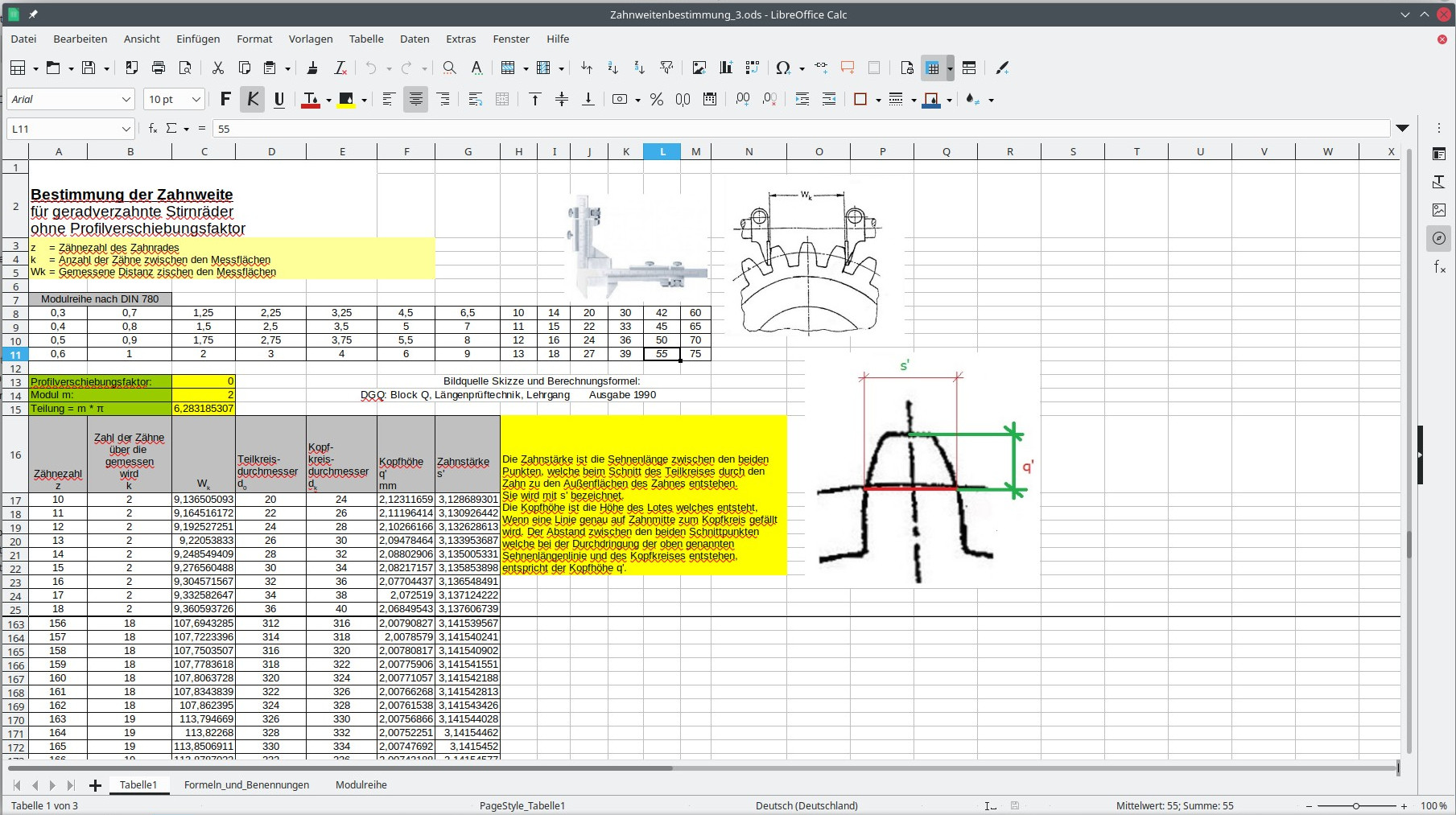
Task: Open Find and Replace
Action: [449, 68]
